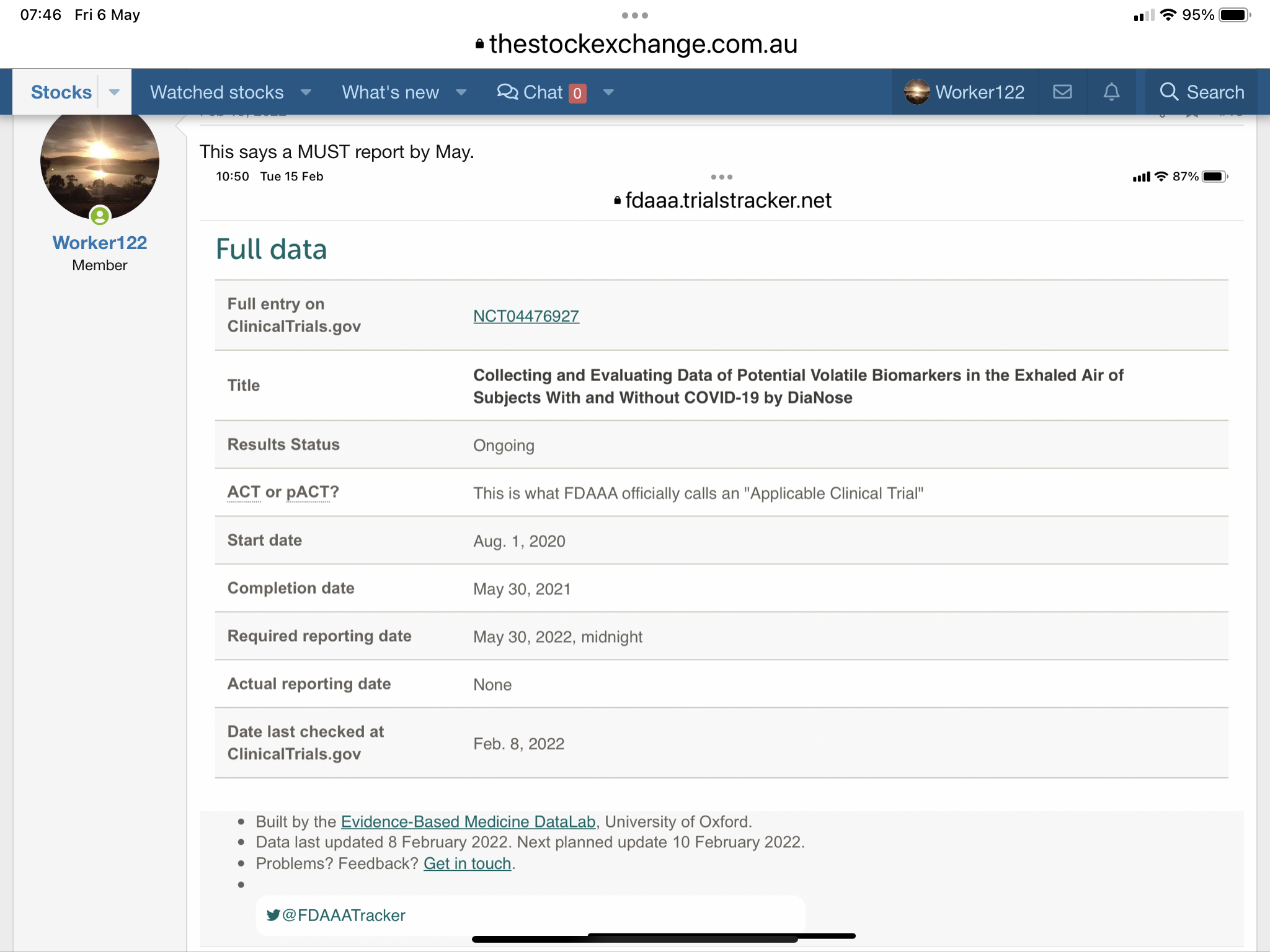Open the Watched stocks menu

click(216, 92)
